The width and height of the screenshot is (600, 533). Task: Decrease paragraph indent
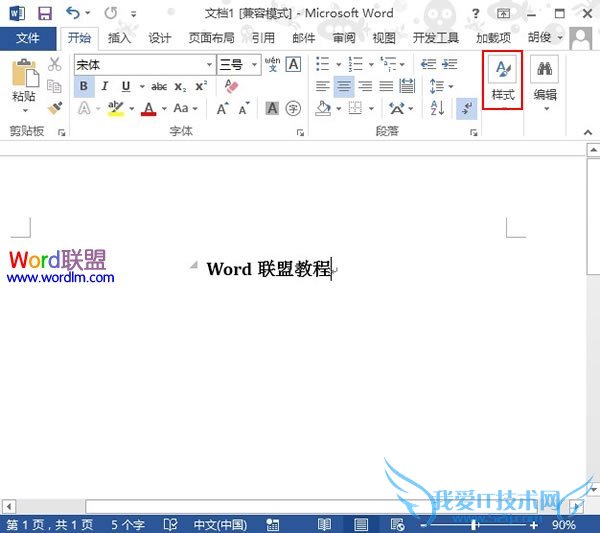tap(428, 64)
